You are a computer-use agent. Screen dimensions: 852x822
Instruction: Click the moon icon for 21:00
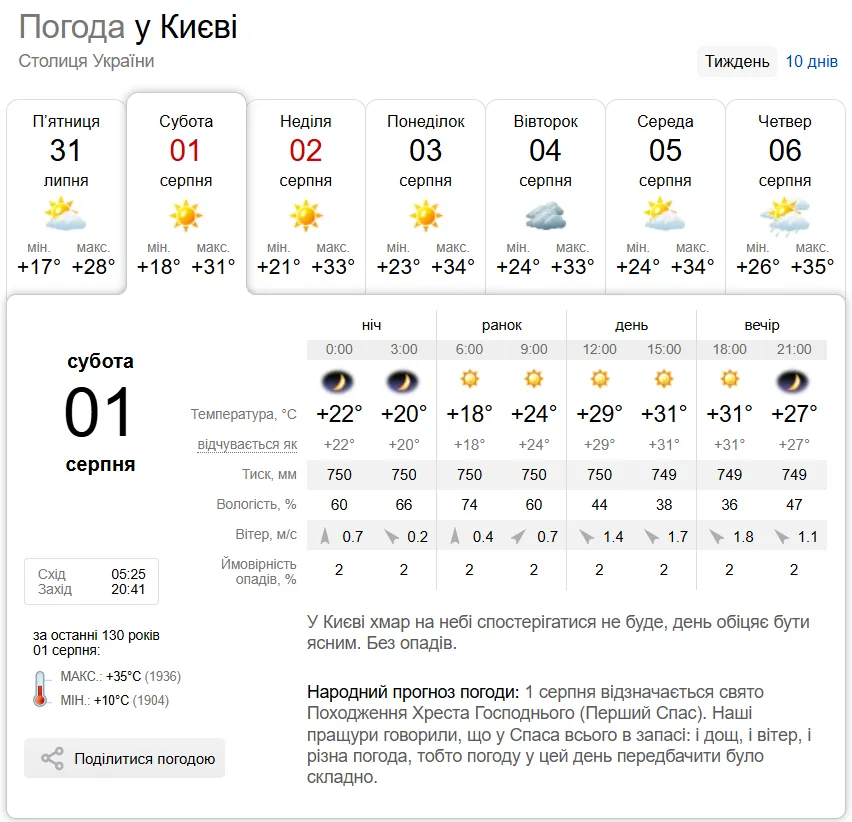(793, 381)
